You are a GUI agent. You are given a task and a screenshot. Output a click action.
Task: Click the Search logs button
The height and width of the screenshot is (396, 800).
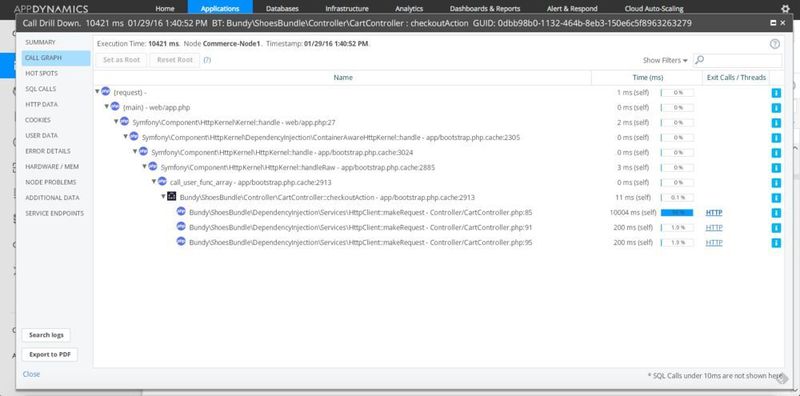[46, 335]
